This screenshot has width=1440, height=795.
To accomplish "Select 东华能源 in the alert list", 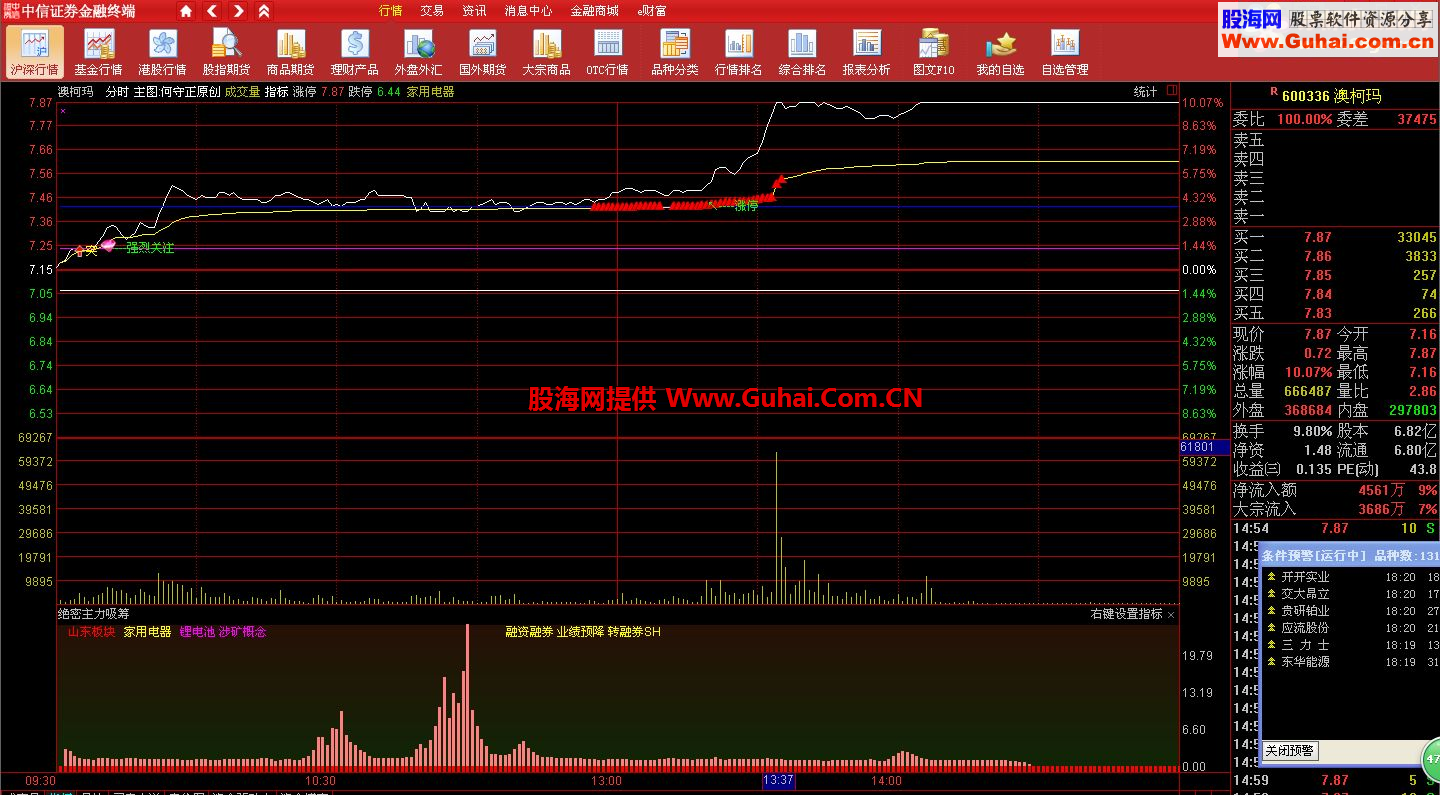I will [1306, 662].
